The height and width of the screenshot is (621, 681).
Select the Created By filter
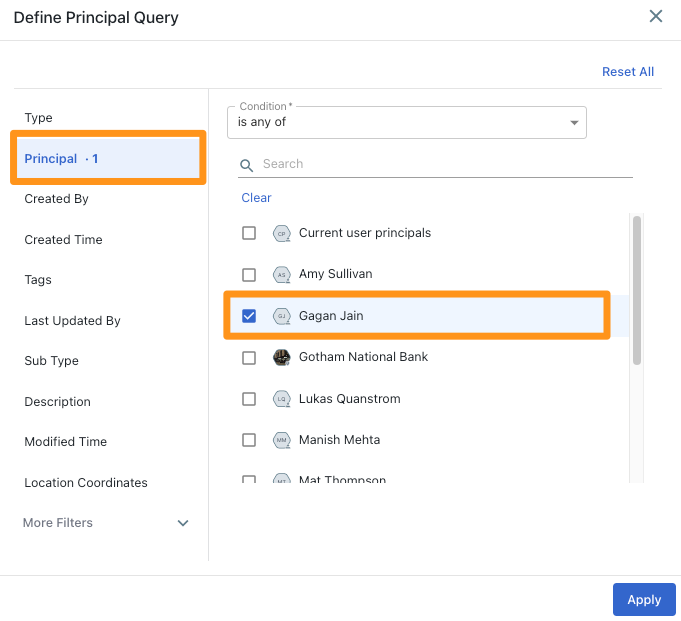pyautogui.click(x=57, y=199)
